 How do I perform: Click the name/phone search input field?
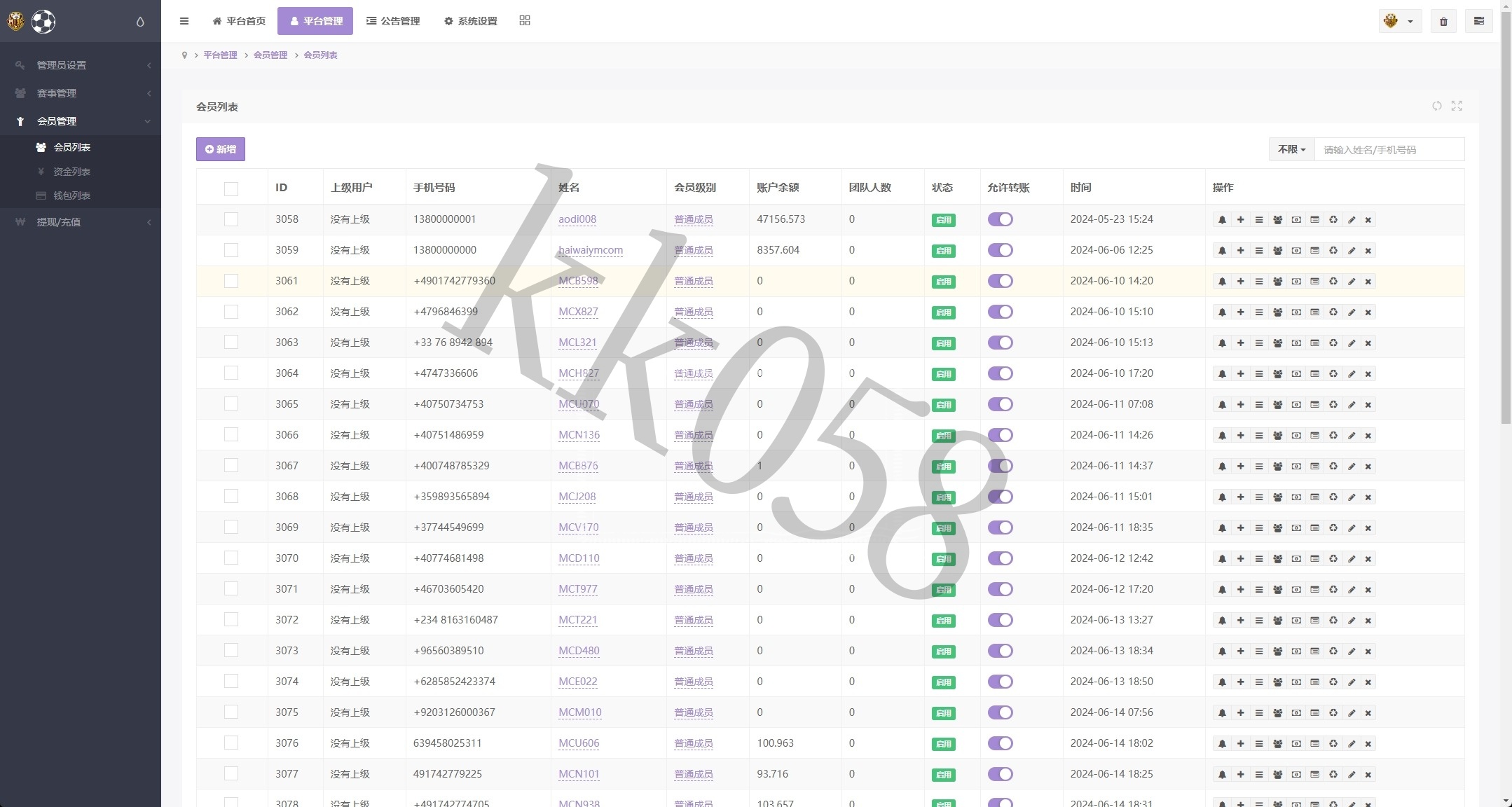[1389, 149]
